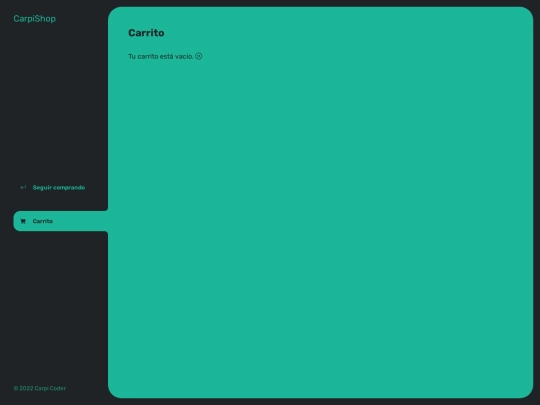
Task: Click the shopping cart icon
Action: pyautogui.click(x=23, y=221)
